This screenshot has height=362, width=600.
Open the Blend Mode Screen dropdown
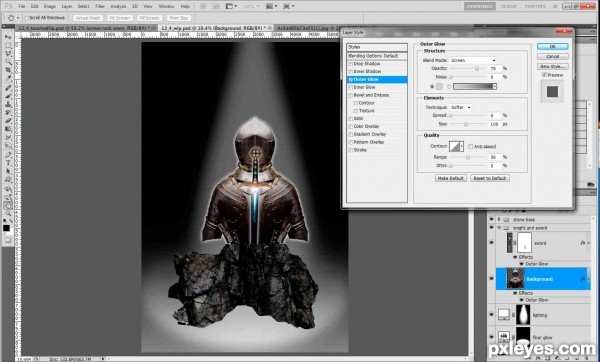473,60
